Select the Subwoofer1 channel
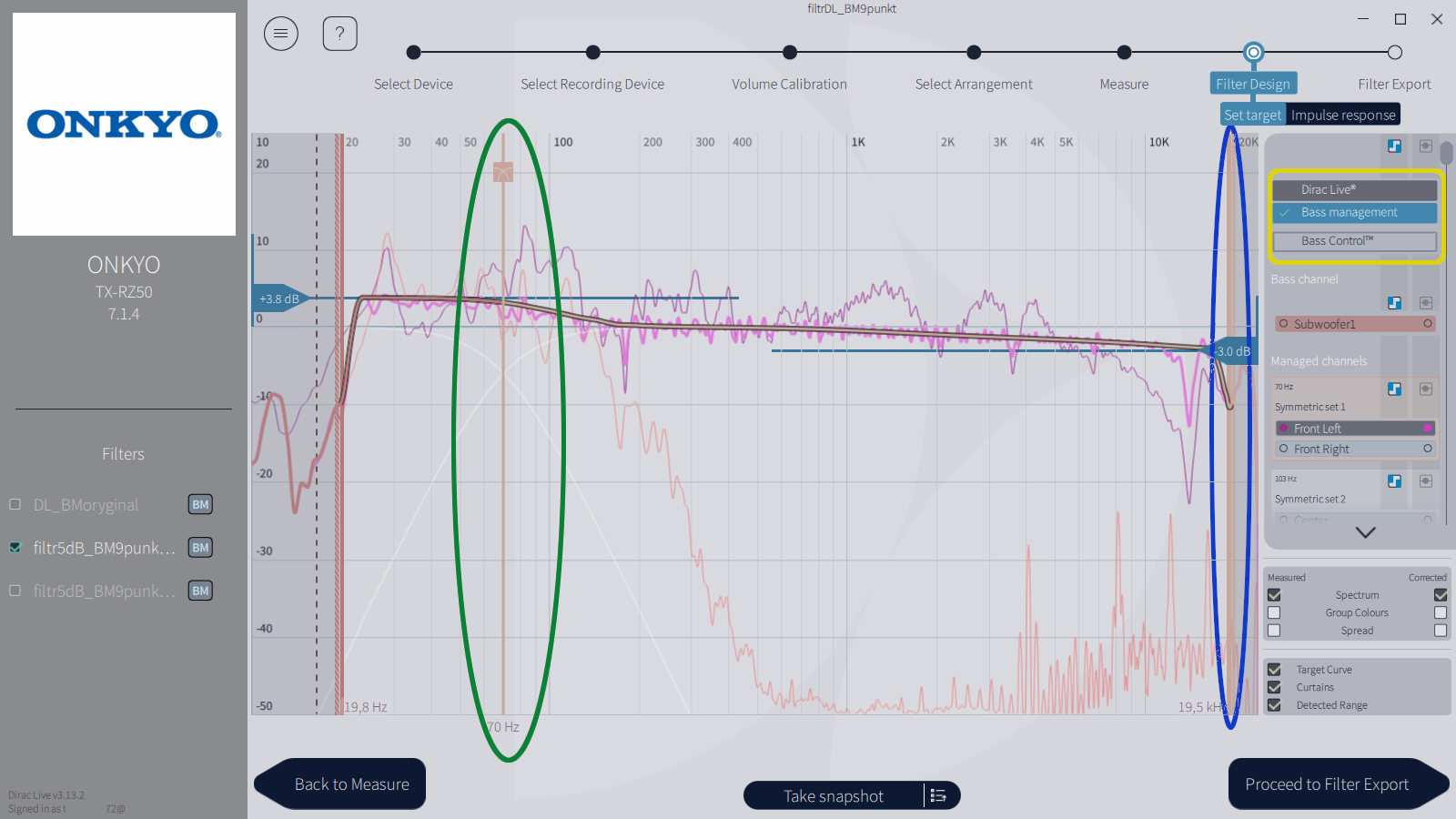This screenshot has height=819, width=1456. (x=1355, y=324)
